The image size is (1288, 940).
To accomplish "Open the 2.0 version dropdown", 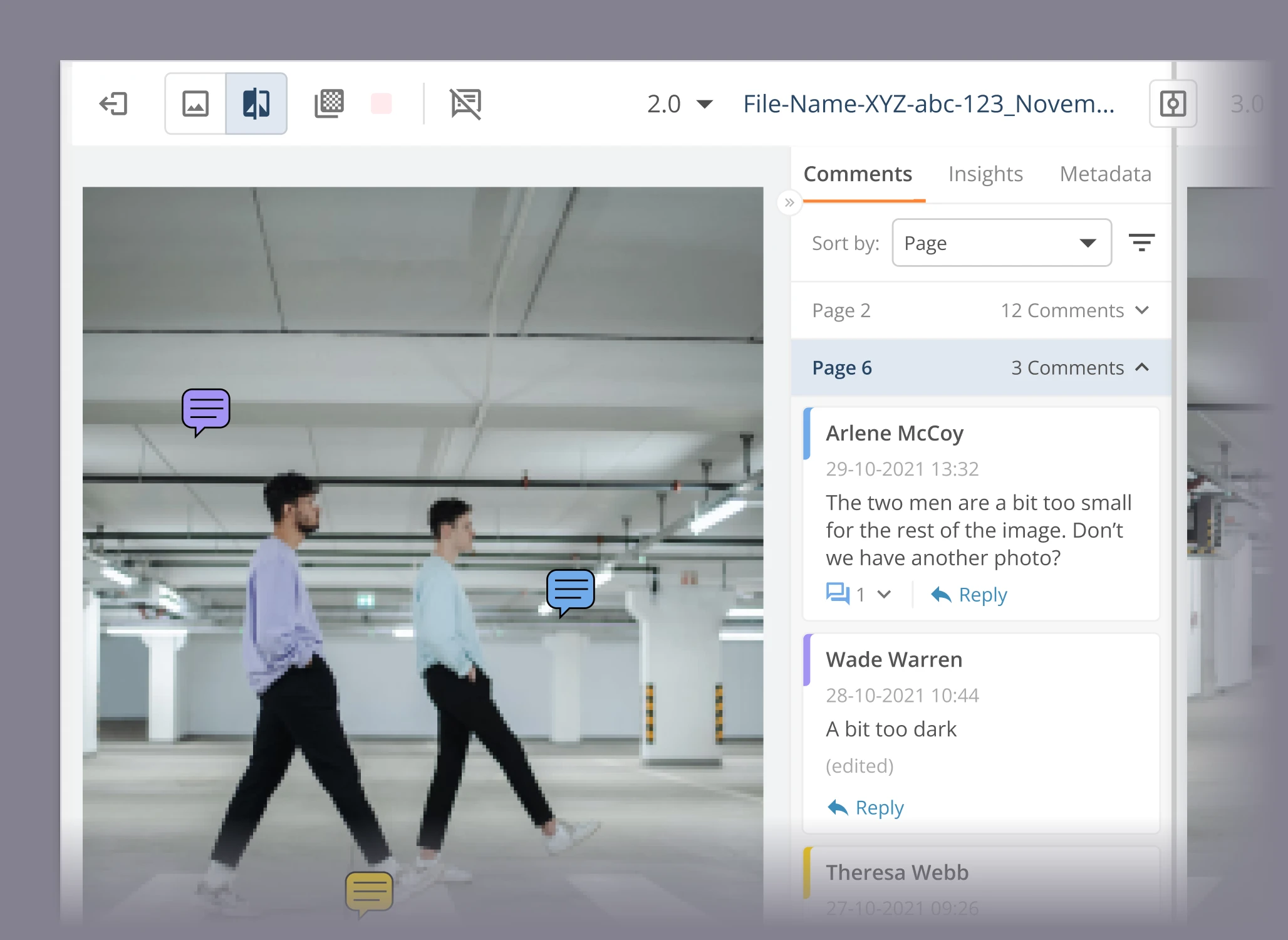I will coord(680,104).
